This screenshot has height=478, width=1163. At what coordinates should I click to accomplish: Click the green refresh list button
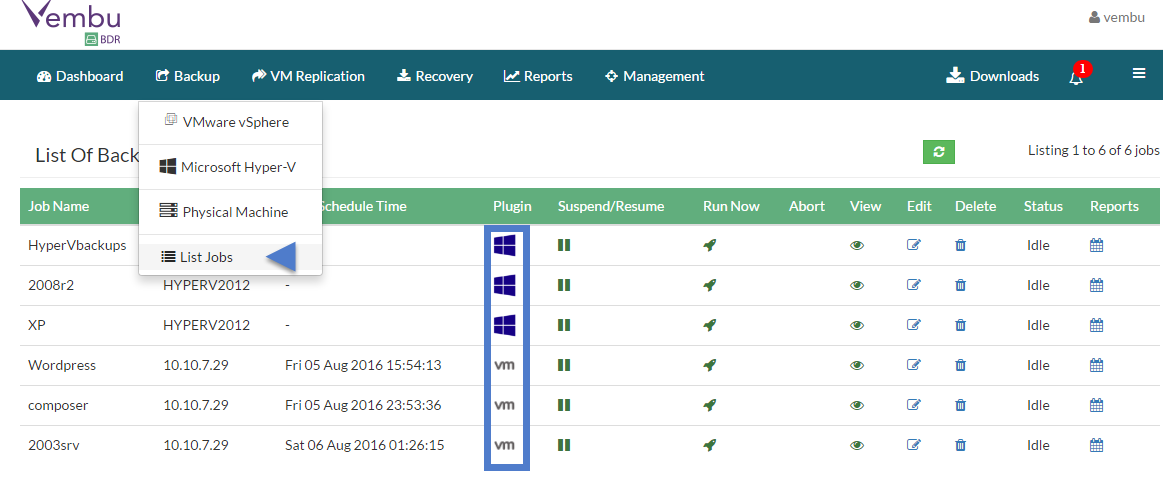(939, 151)
